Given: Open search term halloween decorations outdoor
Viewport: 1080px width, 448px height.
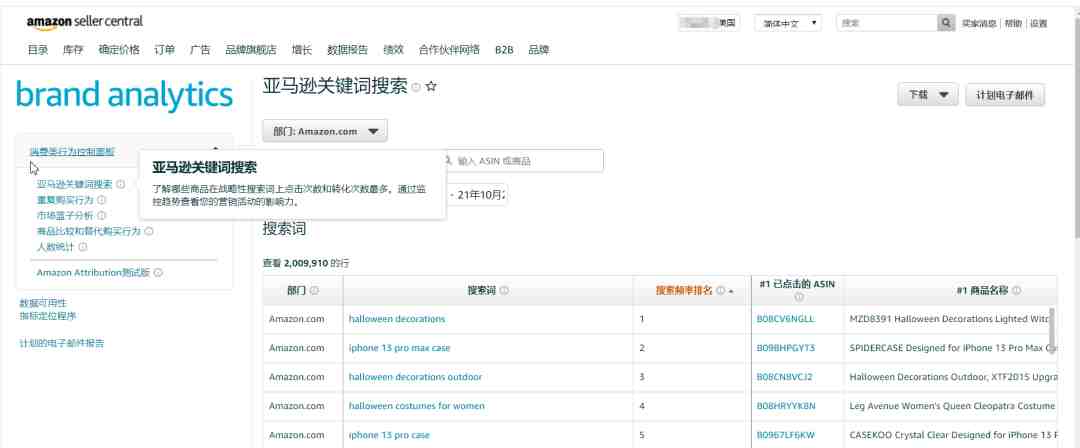Looking at the screenshot, I should coord(415,377).
